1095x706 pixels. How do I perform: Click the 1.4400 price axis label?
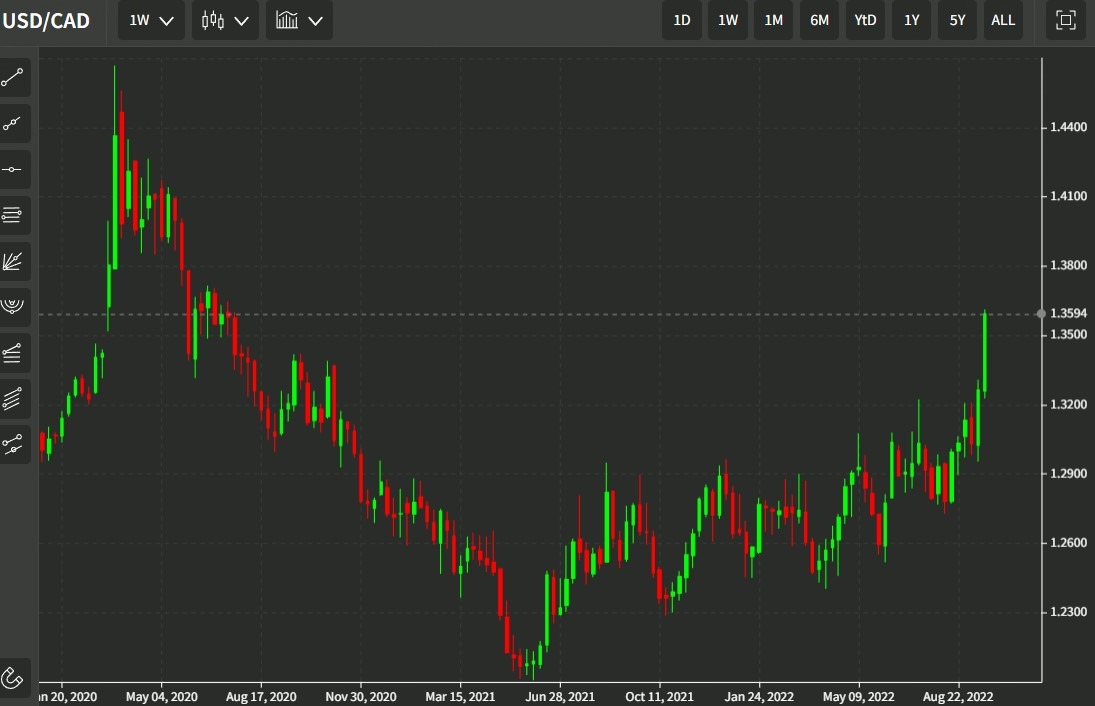pos(1068,127)
